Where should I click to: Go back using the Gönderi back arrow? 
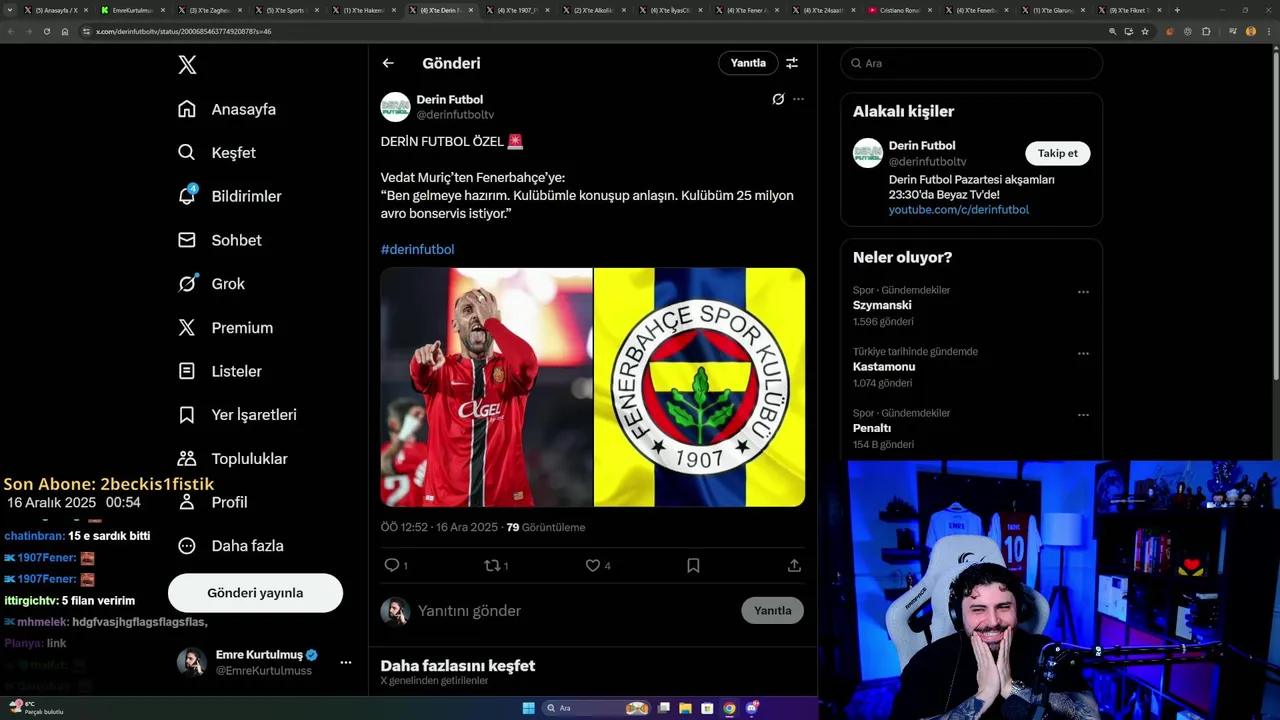pos(388,63)
